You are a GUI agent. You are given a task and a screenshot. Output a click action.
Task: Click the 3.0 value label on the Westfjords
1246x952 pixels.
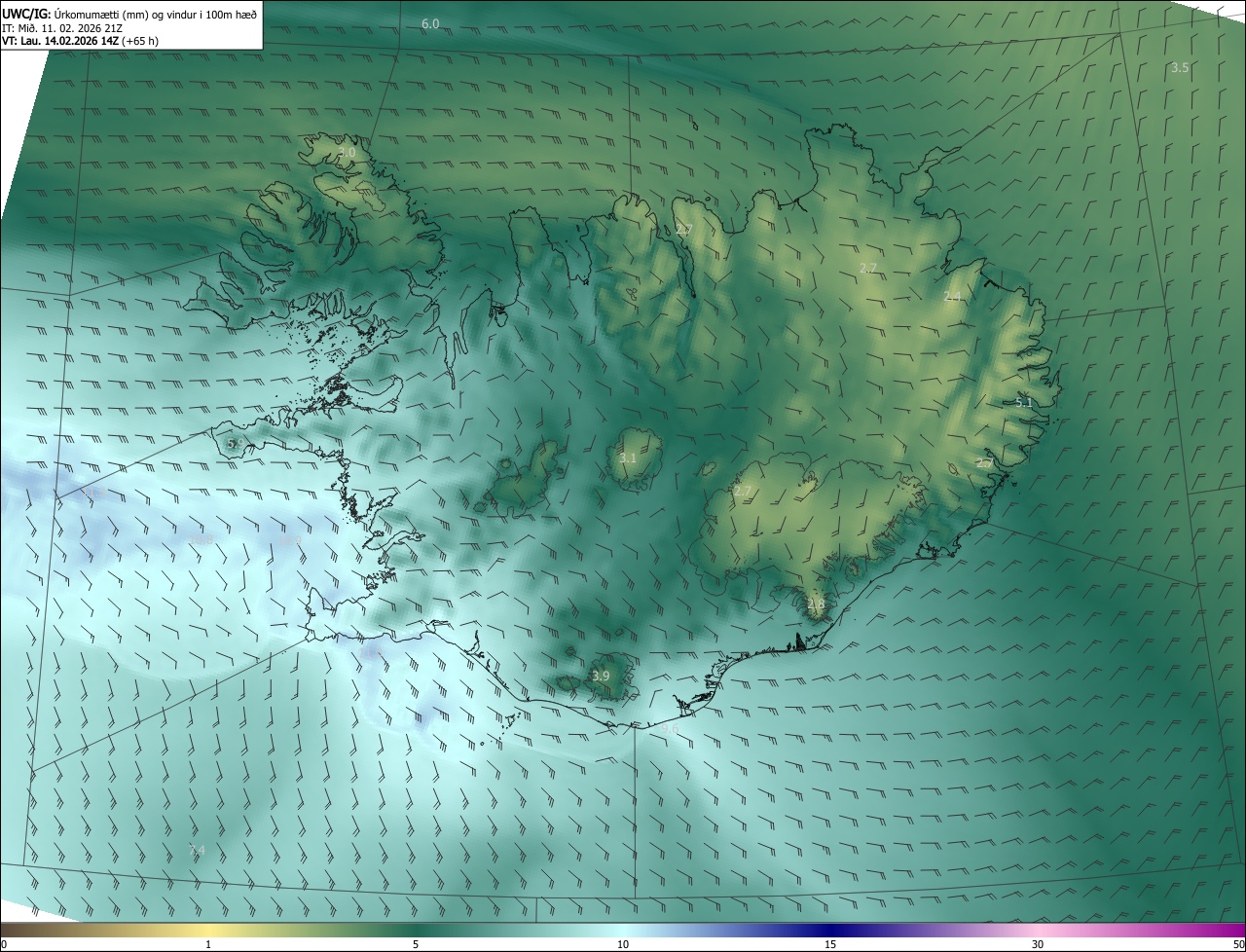pos(347,153)
